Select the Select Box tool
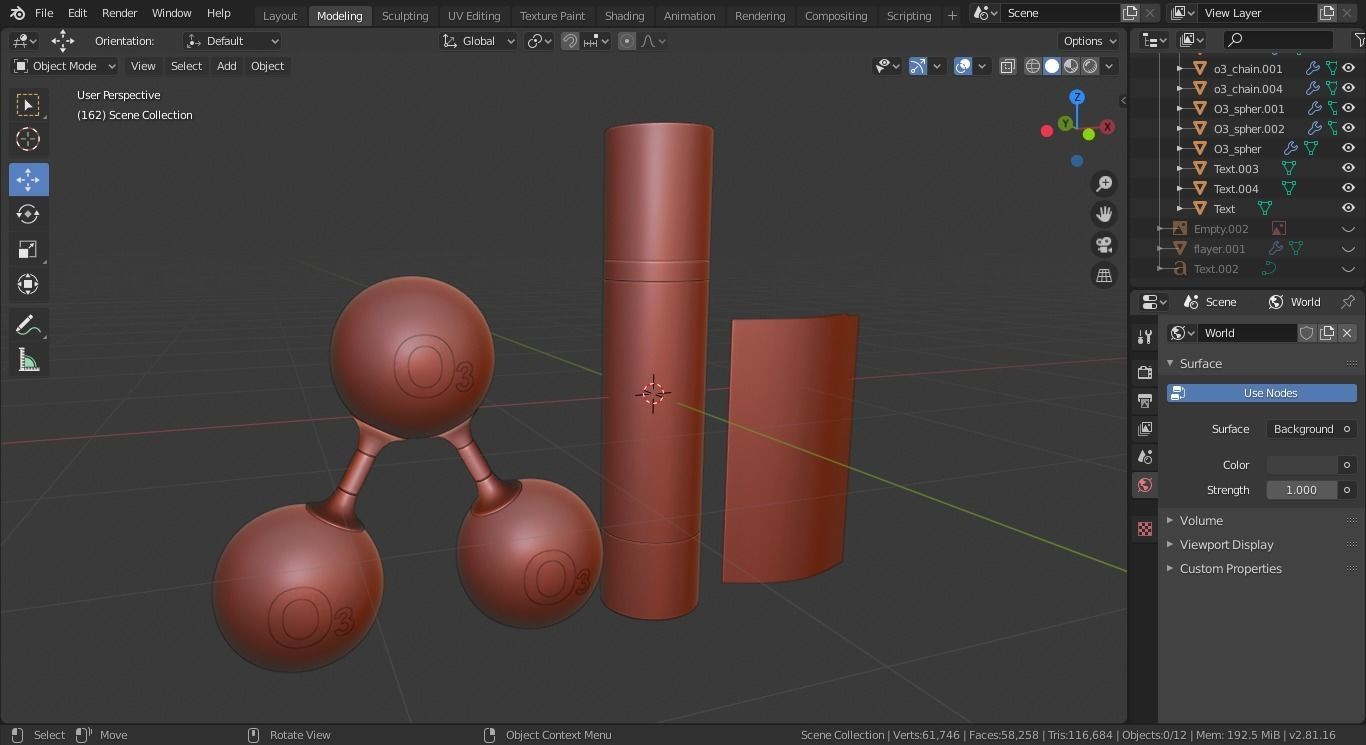 coord(28,105)
